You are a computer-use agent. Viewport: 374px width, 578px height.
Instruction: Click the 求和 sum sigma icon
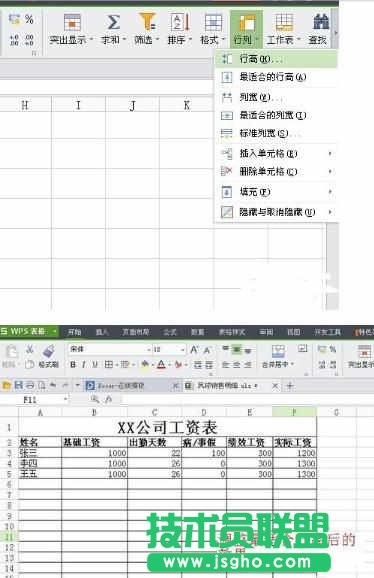(113, 22)
